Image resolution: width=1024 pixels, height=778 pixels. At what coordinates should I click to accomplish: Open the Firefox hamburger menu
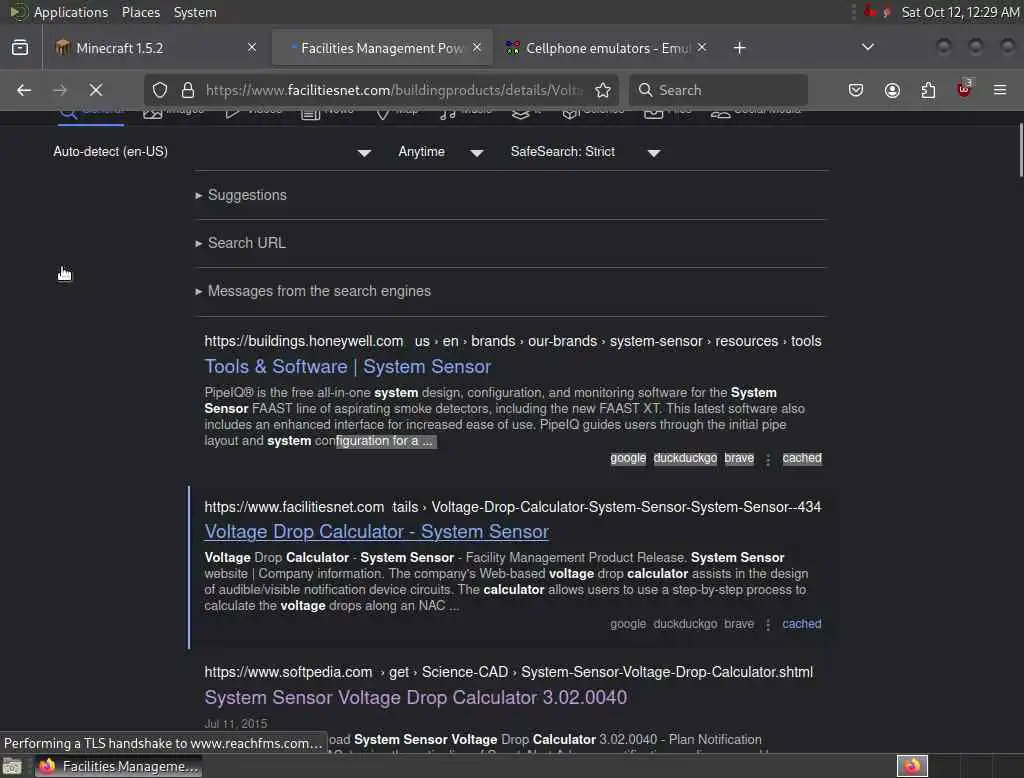1000,90
